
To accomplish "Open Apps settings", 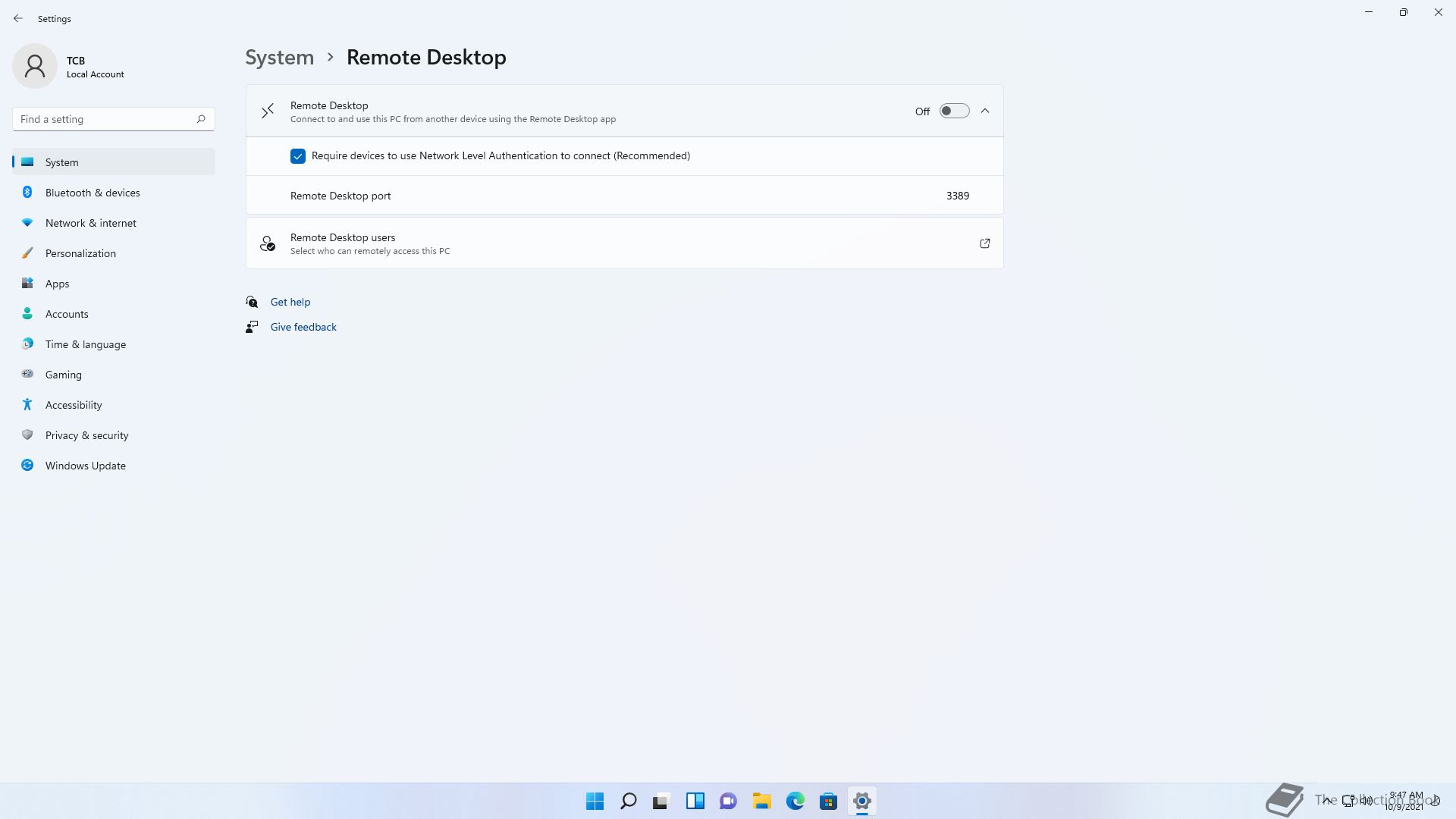I will (114, 284).
